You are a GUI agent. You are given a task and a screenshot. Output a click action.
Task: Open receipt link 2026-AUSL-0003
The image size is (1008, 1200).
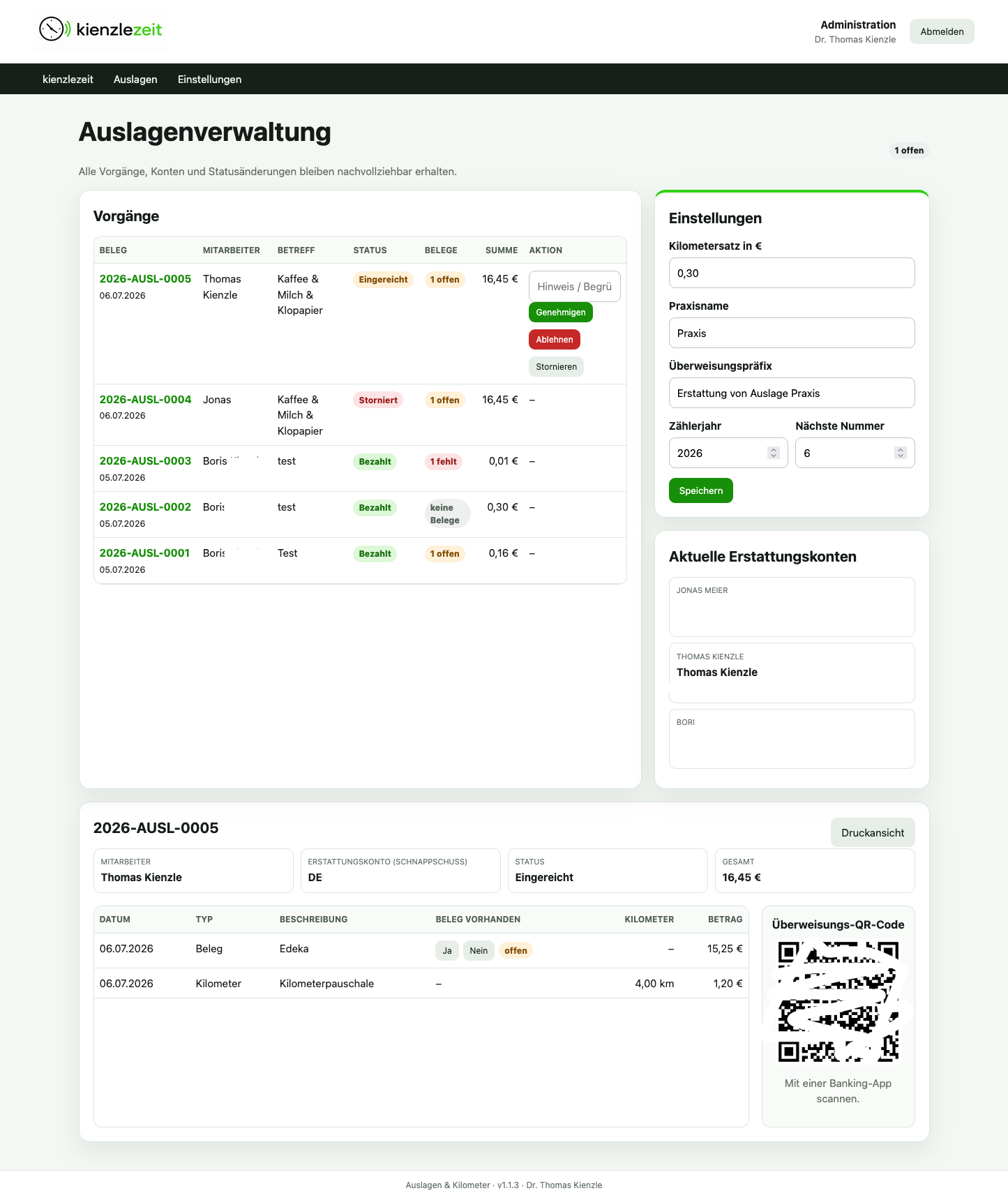click(x=145, y=461)
